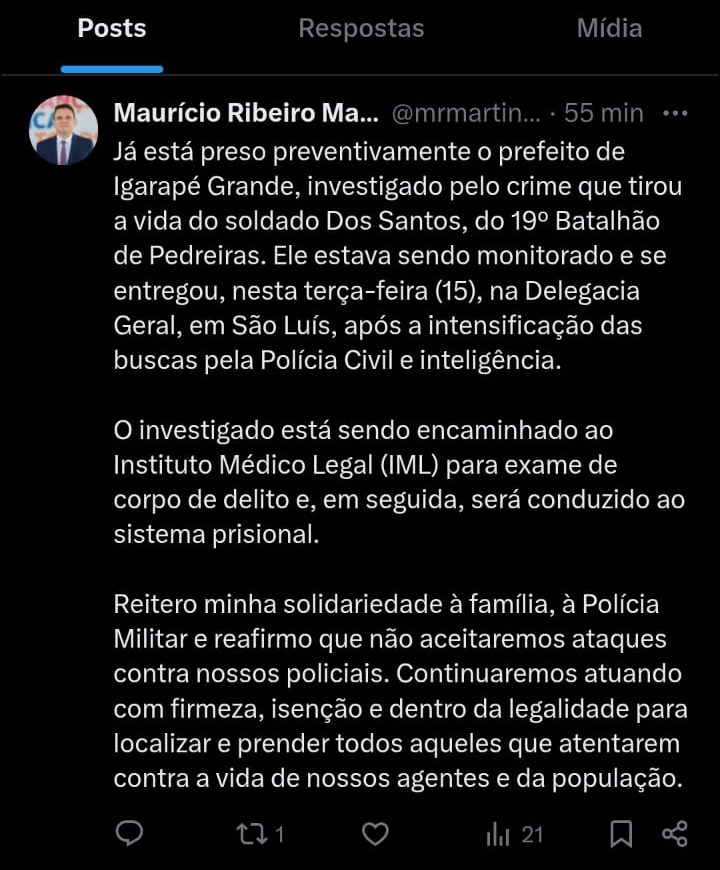
Task: Like the post with the heart icon
Action: [x=374, y=833]
